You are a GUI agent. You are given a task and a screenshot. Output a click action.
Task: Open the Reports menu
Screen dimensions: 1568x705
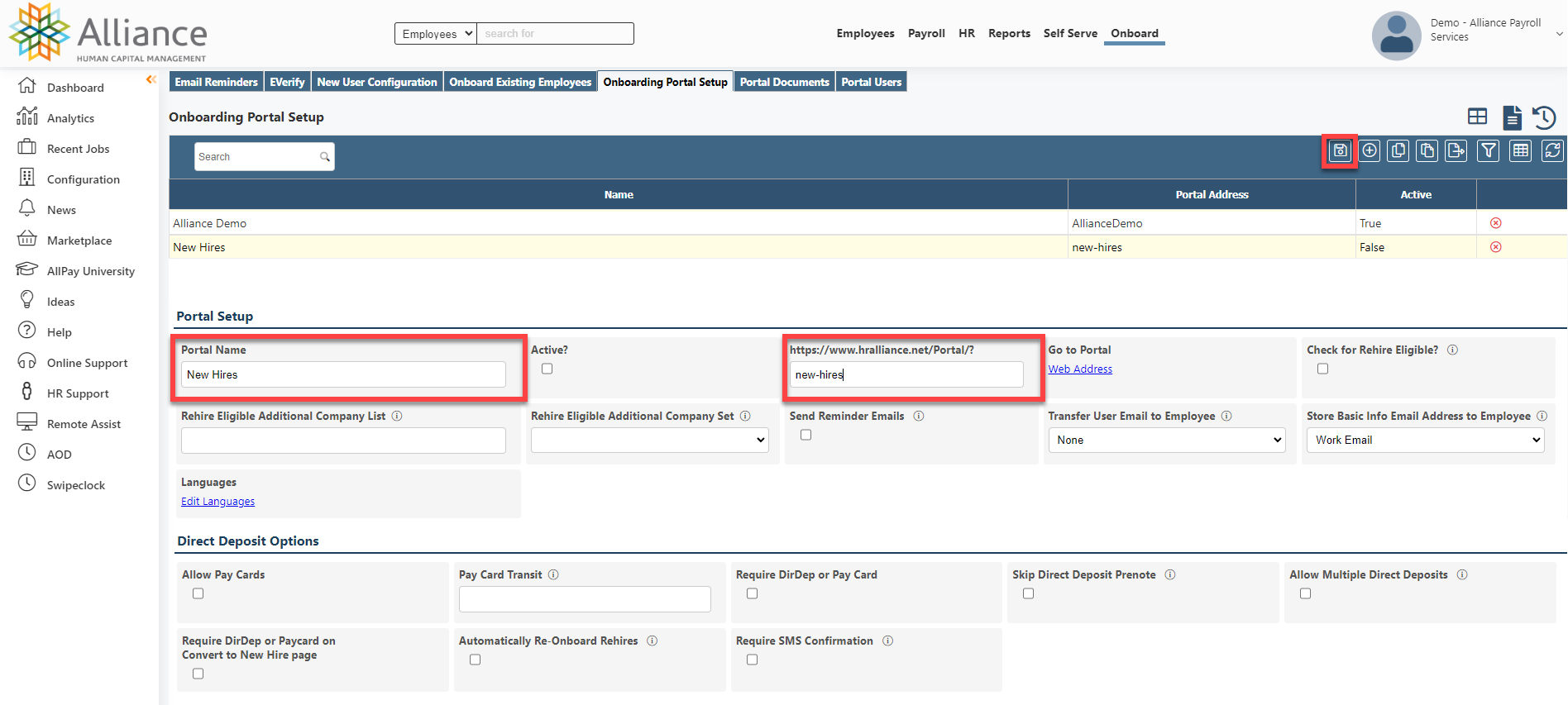tap(1009, 34)
